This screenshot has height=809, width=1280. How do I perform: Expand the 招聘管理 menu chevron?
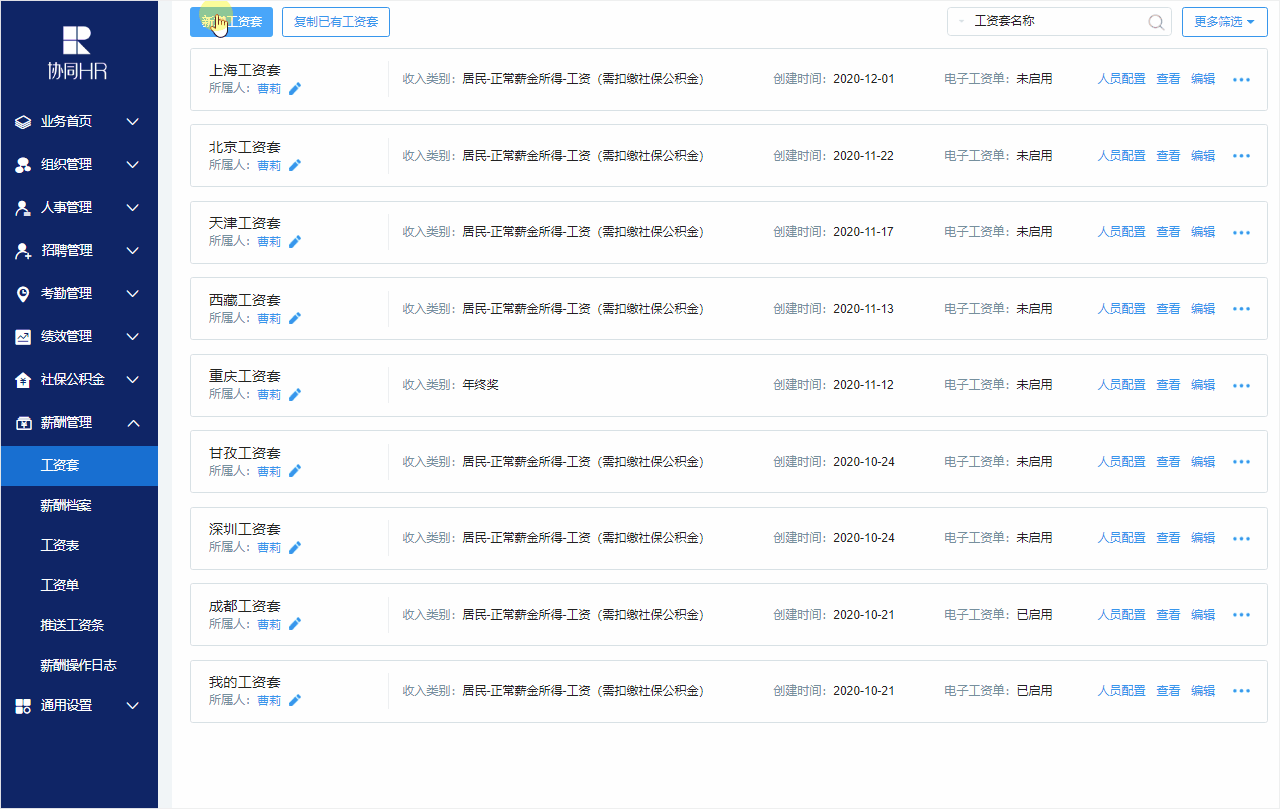coord(133,251)
